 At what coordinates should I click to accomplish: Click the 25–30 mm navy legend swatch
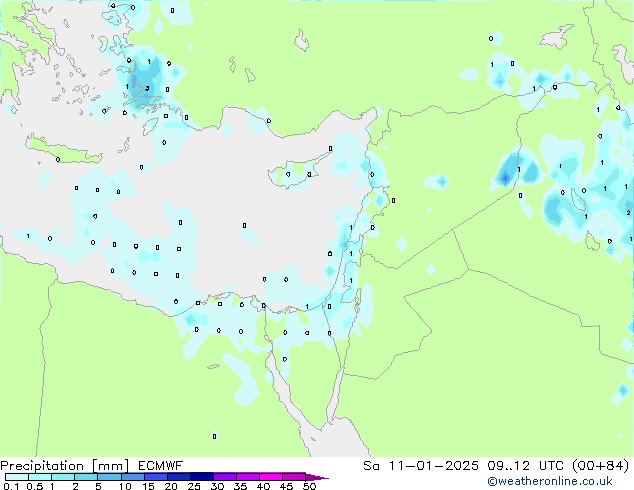coord(201,477)
